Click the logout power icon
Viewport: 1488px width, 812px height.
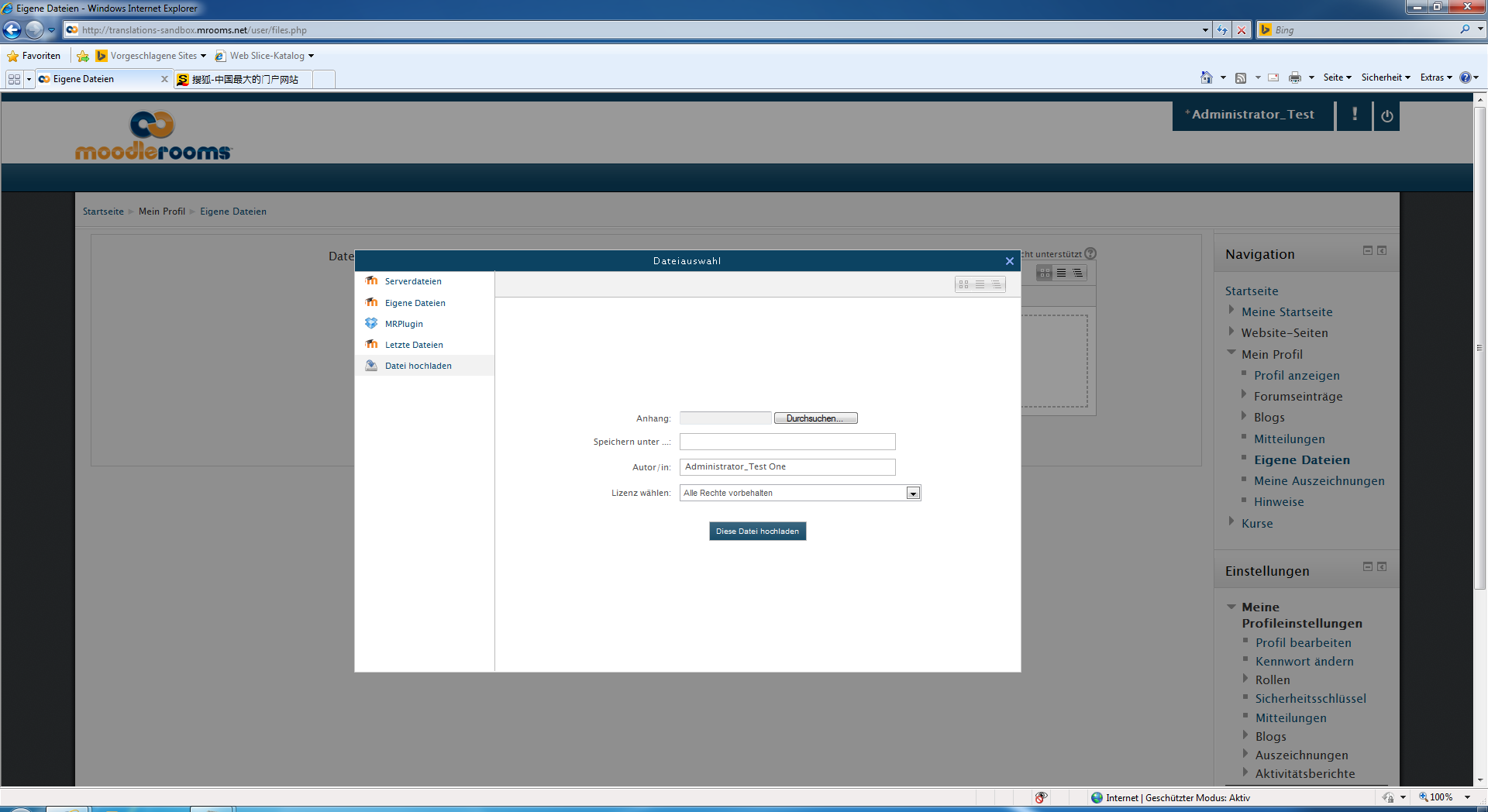pyautogui.click(x=1386, y=116)
